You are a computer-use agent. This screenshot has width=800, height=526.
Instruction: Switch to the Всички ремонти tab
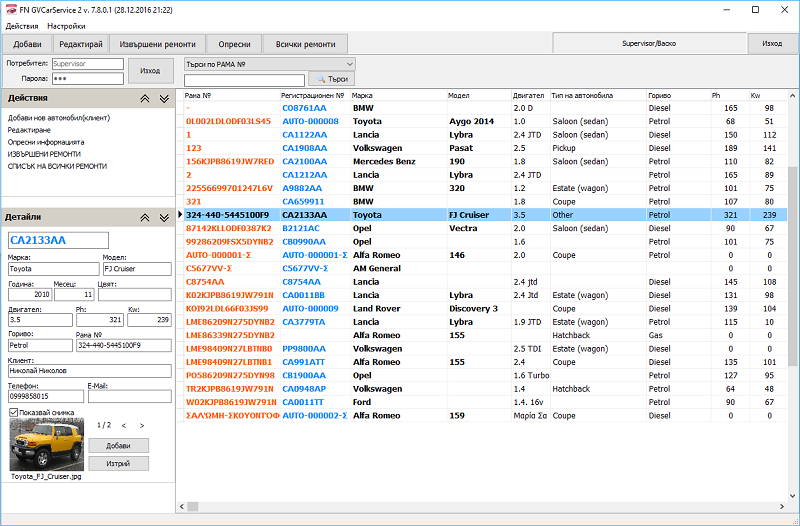pos(305,44)
